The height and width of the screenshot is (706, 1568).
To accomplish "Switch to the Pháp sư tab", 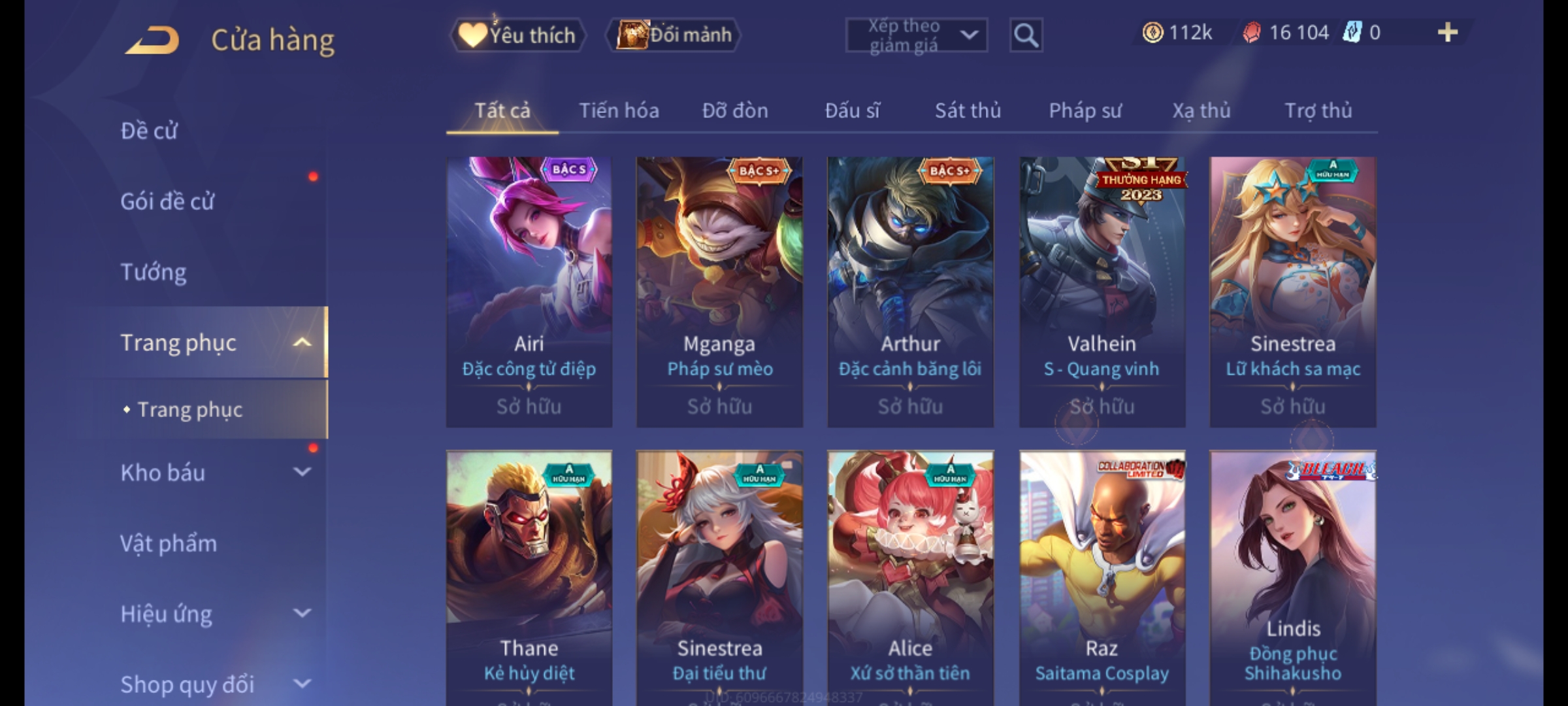I will point(1085,110).
